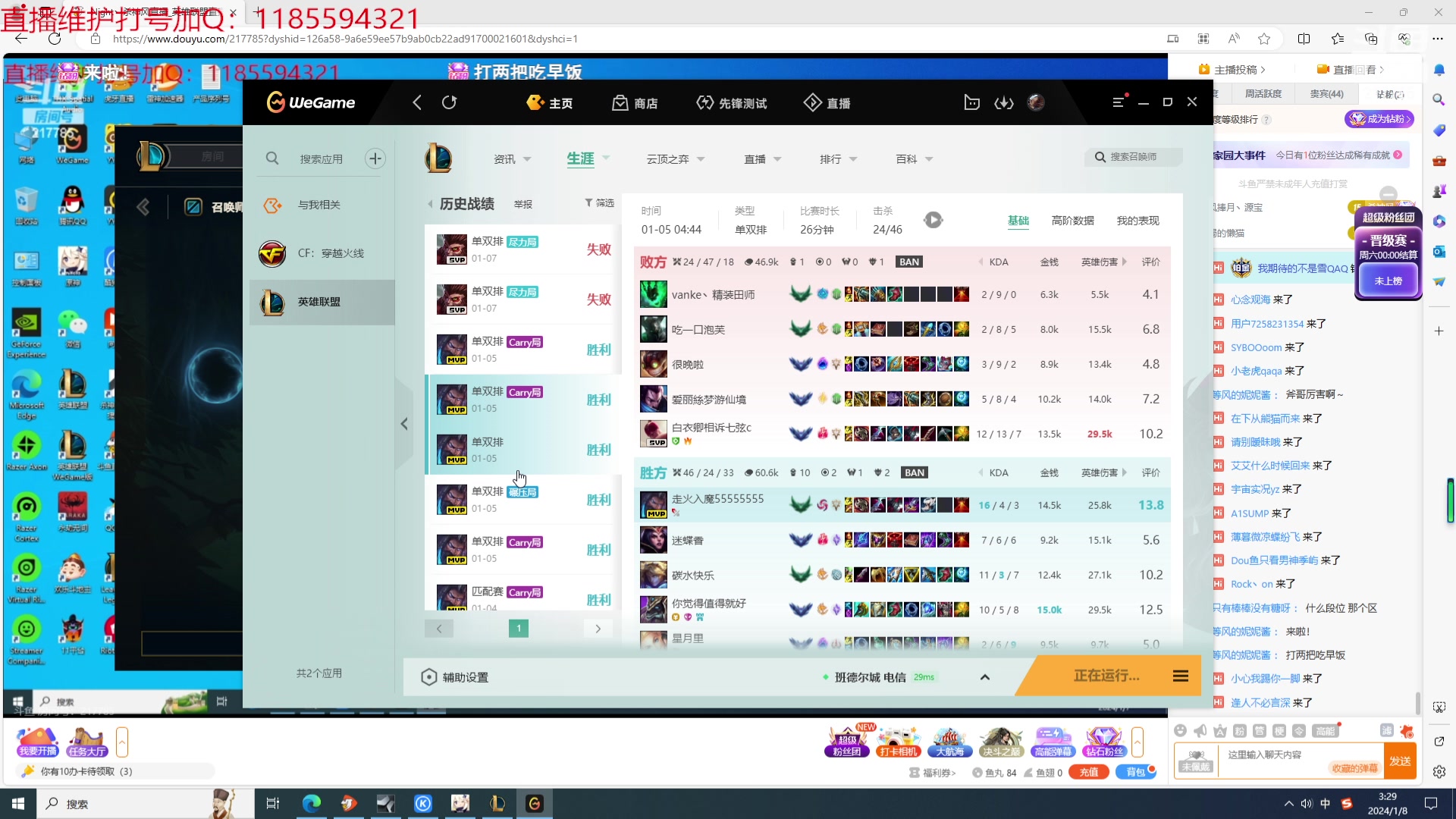Open 筛选 filter
Screen dimensions: 1456x819
600,203
